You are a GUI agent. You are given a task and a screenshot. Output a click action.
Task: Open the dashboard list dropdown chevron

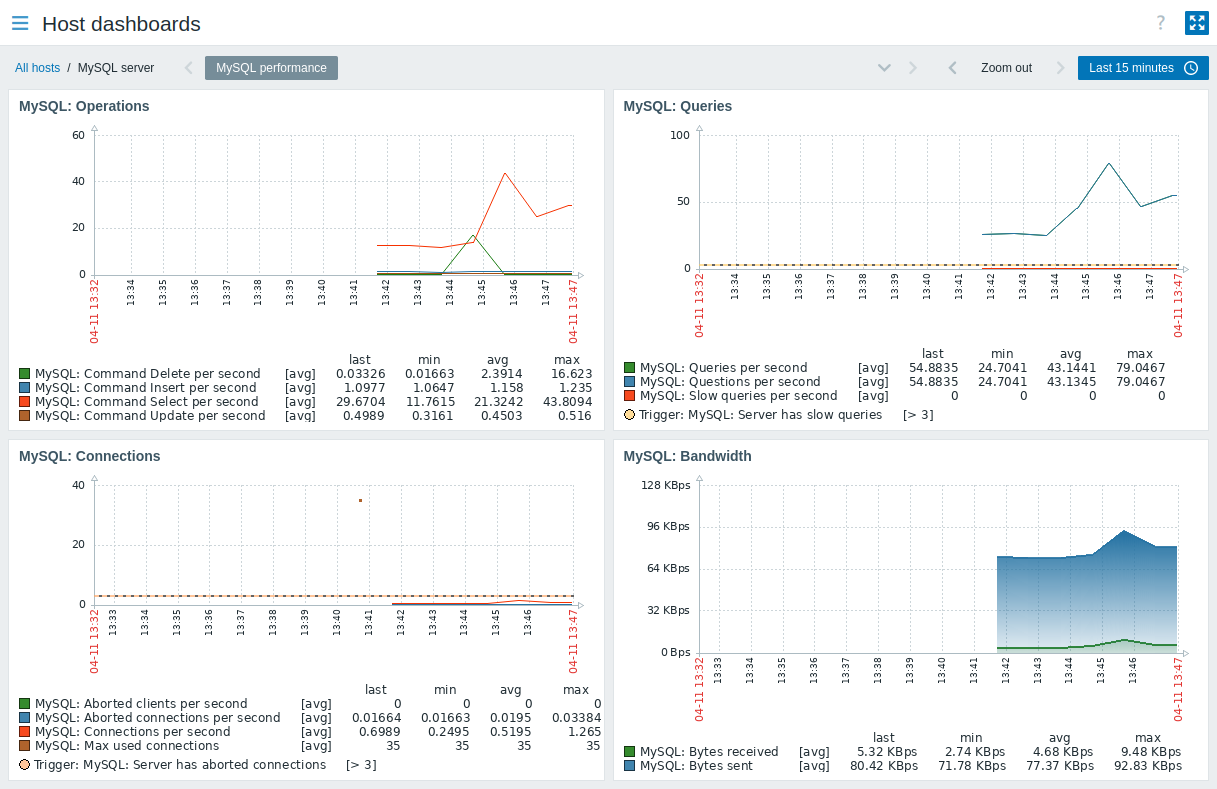[x=884, y=67]
